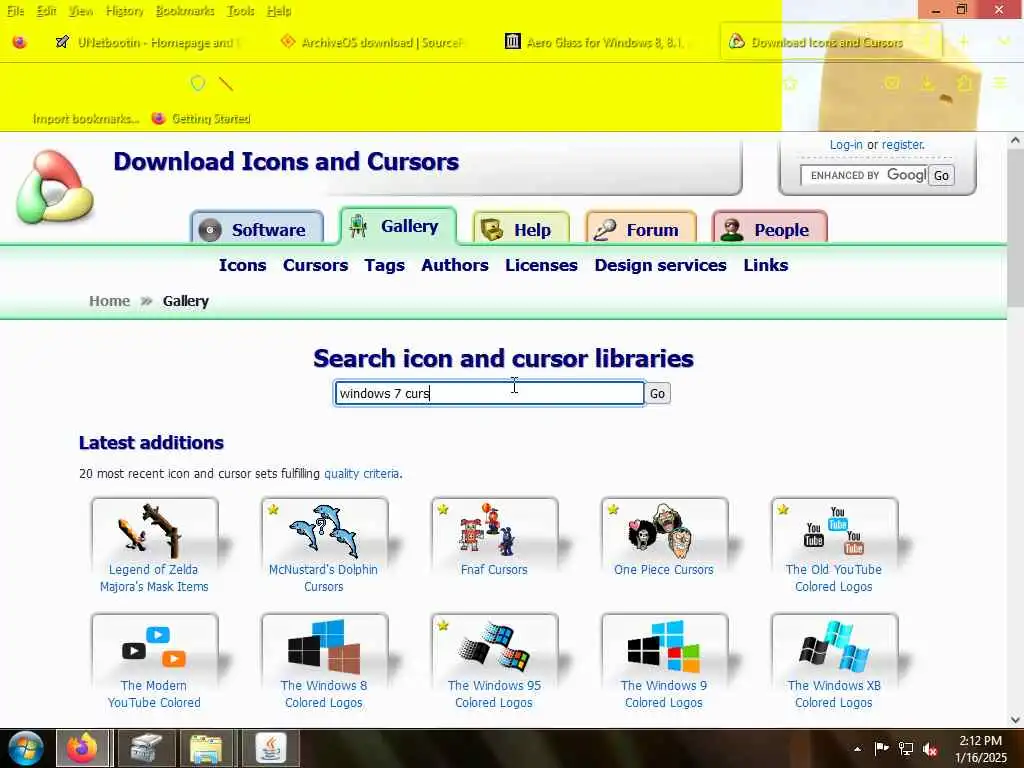
Task: Open the View menu
Action: pyautogui.click(x=80, y=11)
